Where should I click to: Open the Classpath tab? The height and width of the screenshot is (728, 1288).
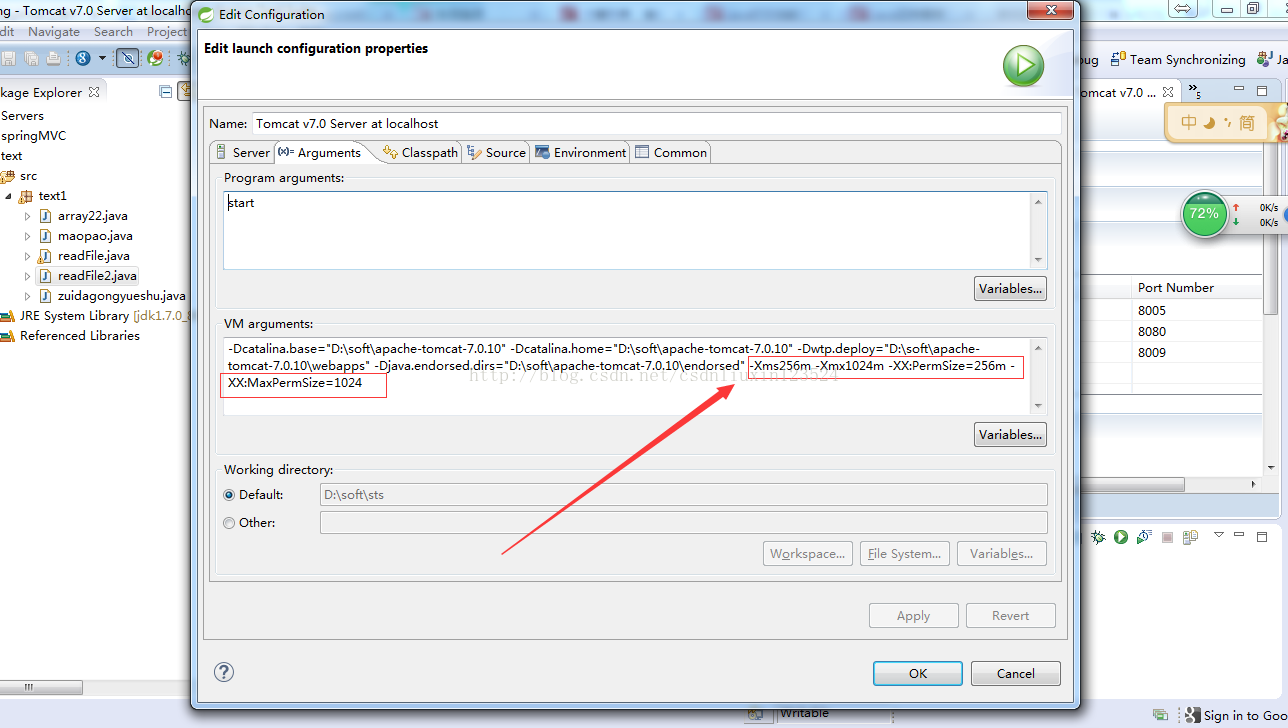click(420, 152)
